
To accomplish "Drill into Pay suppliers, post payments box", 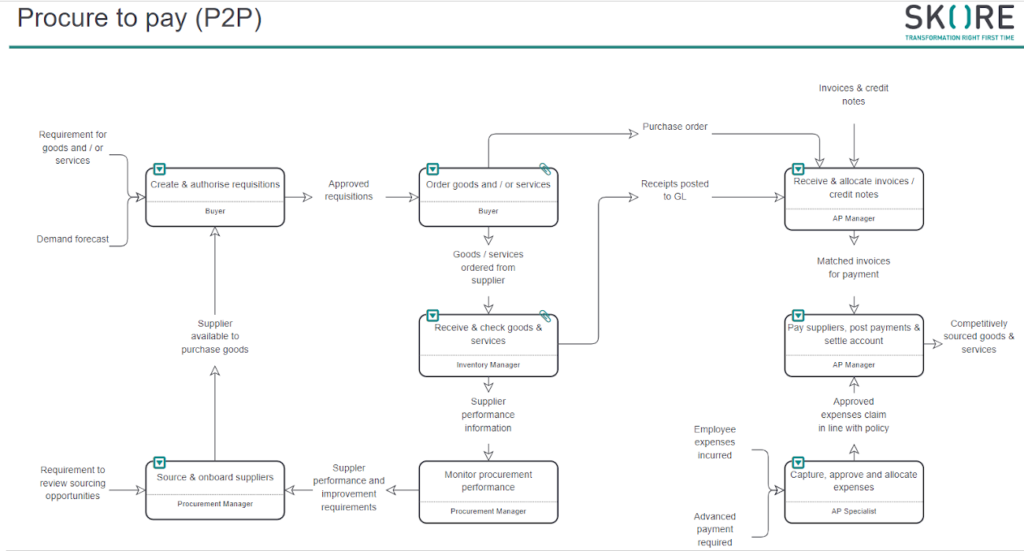I will pyautogui.click(x=798, y=316).
